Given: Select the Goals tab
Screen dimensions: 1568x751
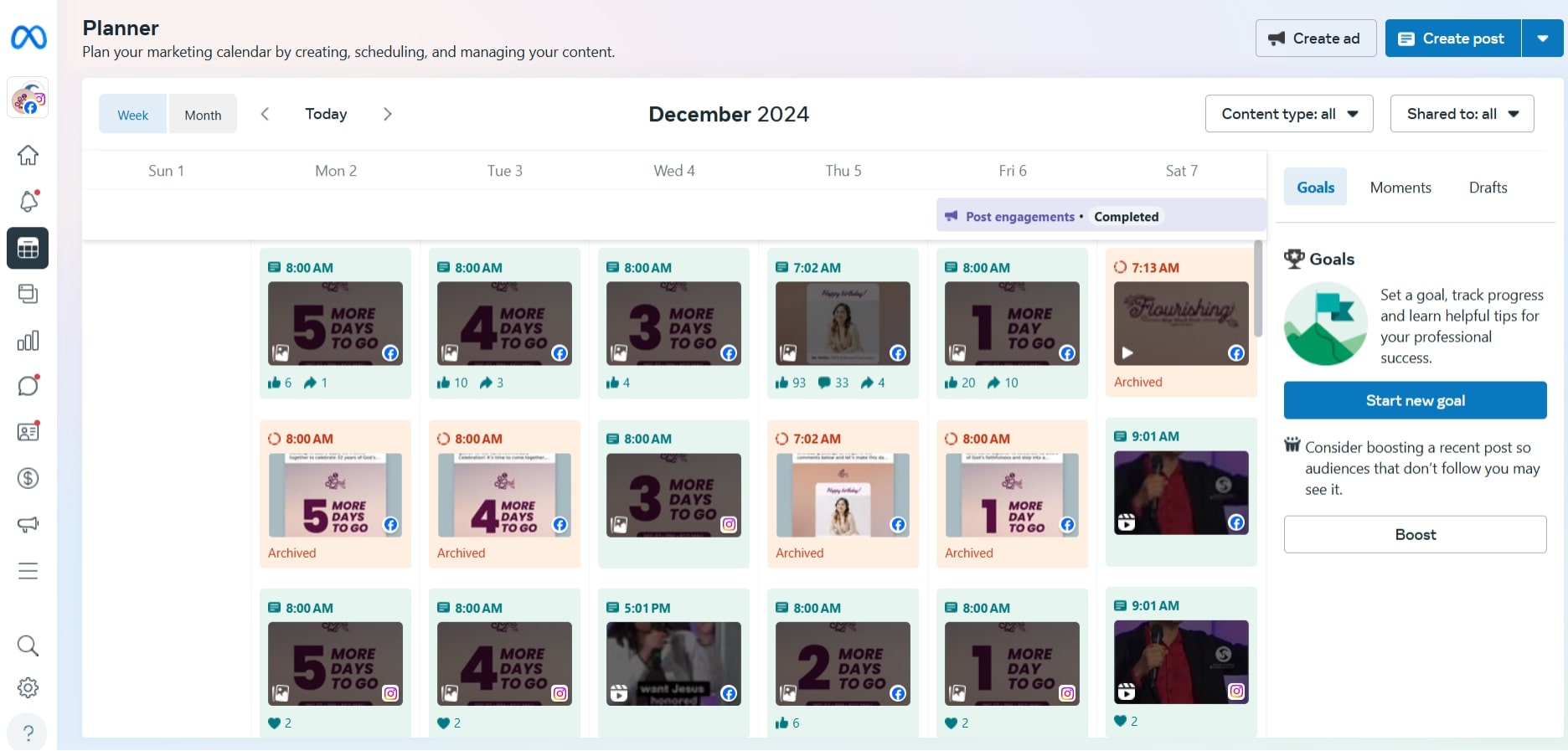Looking at the screenshot, I should tap(1316, 188).
